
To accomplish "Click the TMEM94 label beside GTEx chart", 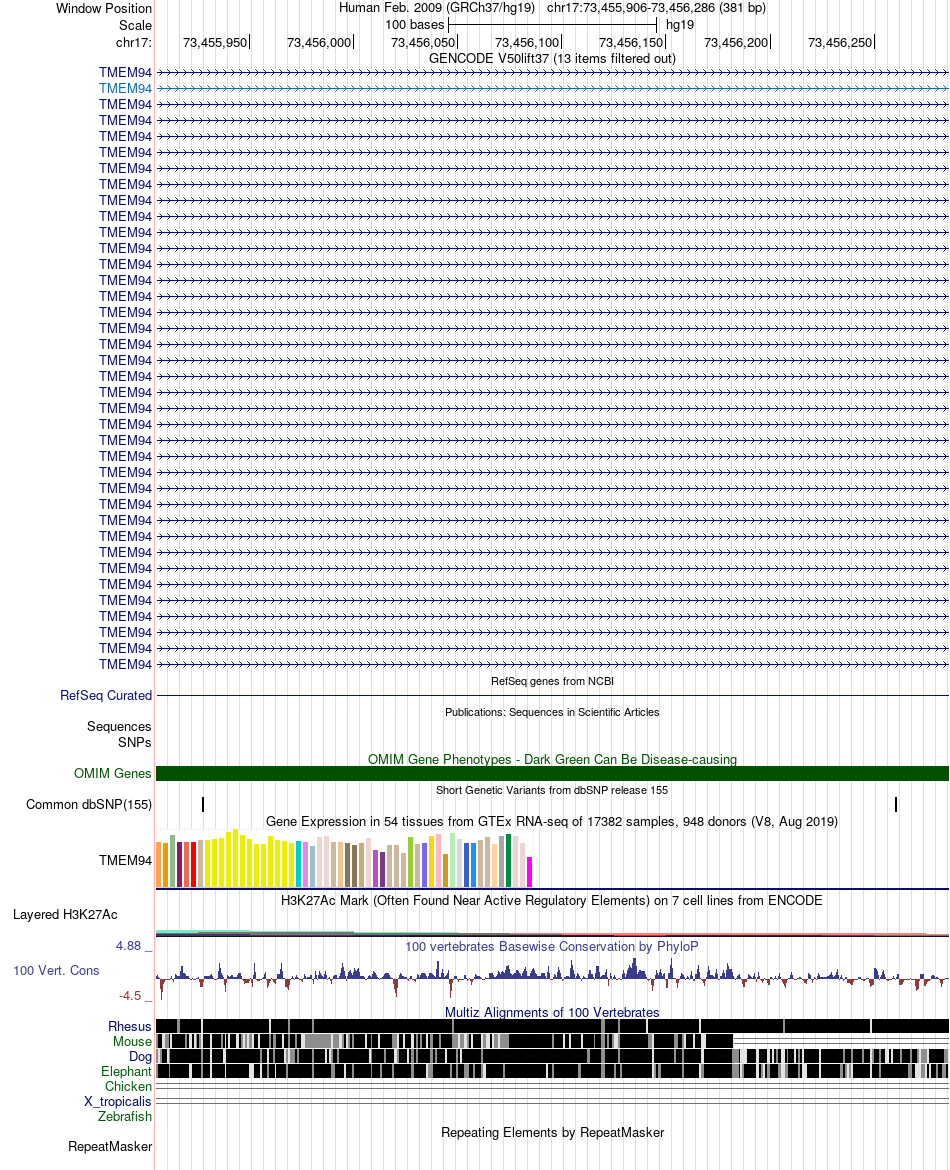I will [125, 860].
